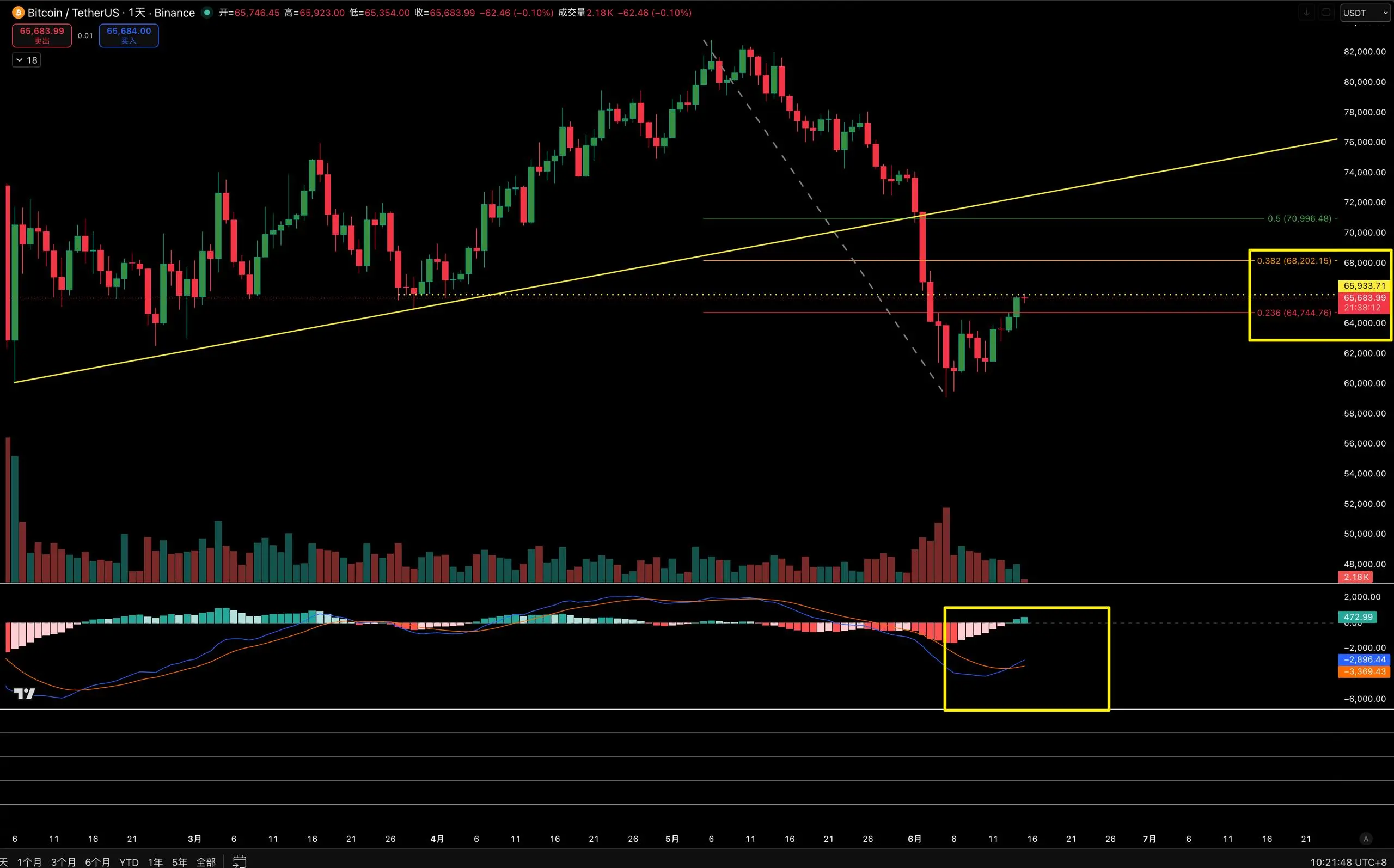
Task: Select the 3个月 time range
Action: (63, 861)
